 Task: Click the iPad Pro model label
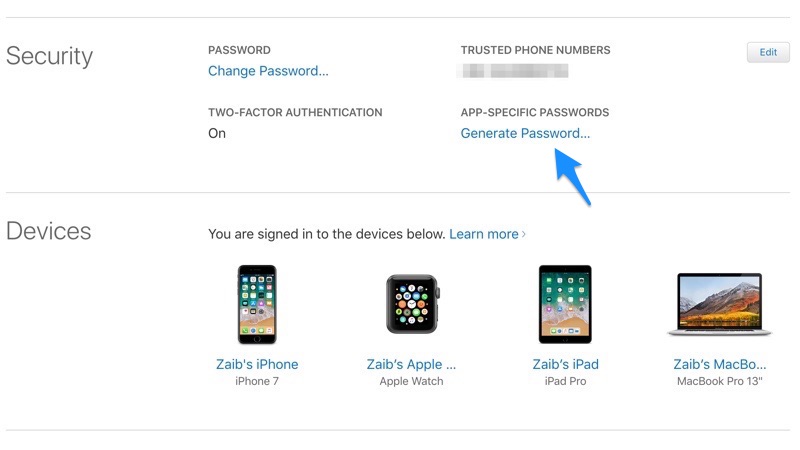coord(565,381)
